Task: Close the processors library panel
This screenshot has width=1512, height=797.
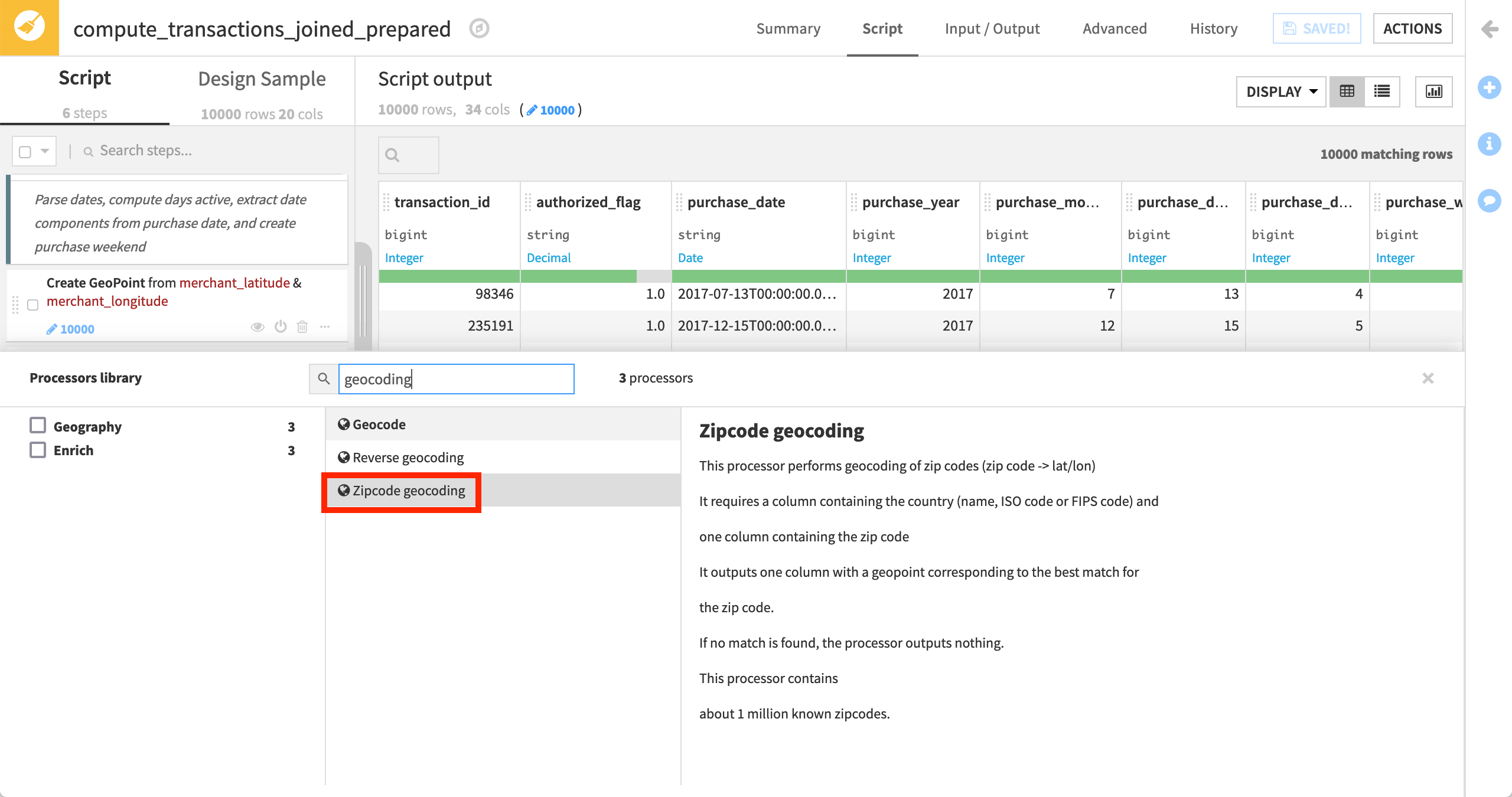Action: tap(1428, 378)
